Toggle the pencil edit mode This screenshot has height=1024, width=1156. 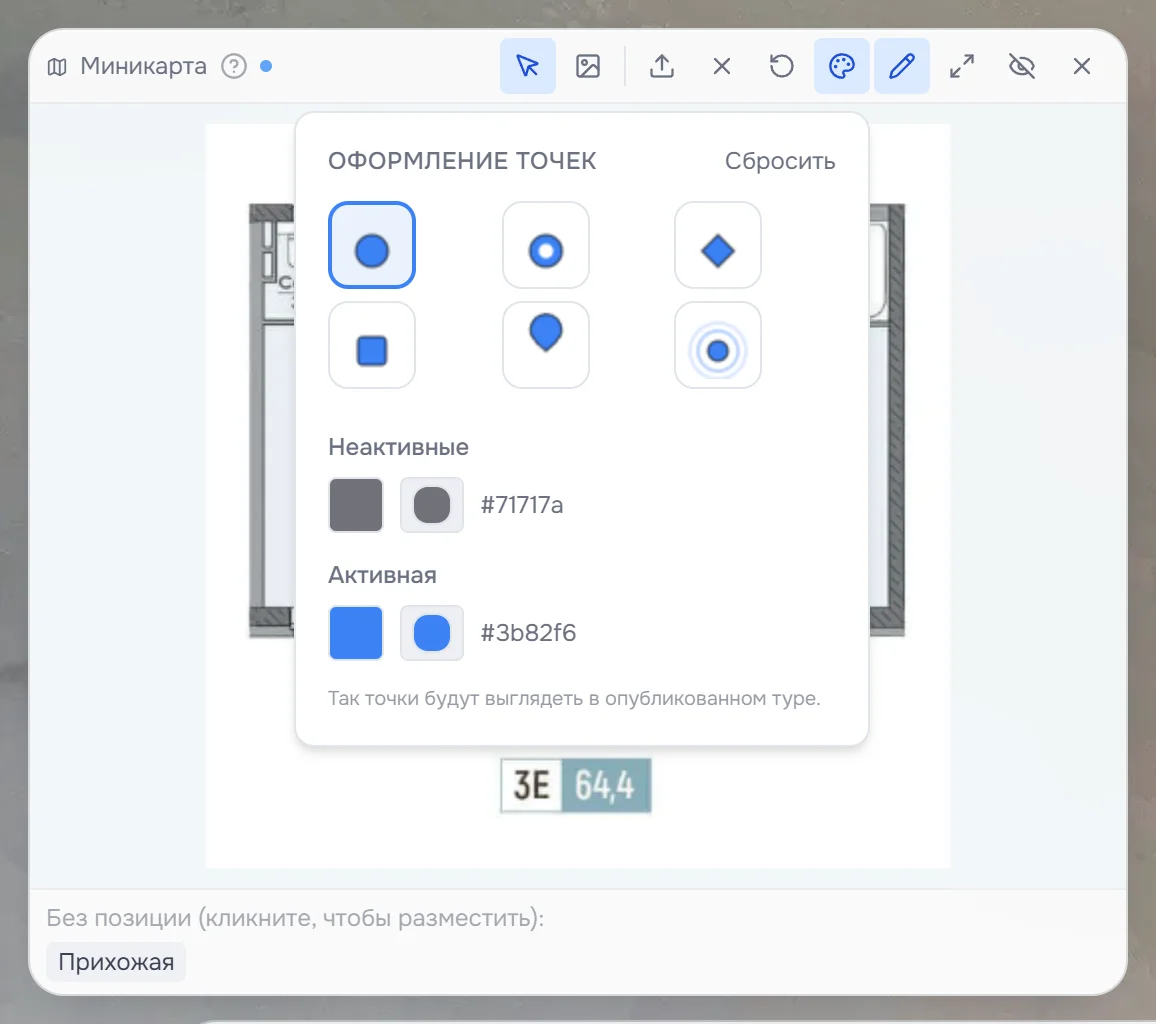902,66
